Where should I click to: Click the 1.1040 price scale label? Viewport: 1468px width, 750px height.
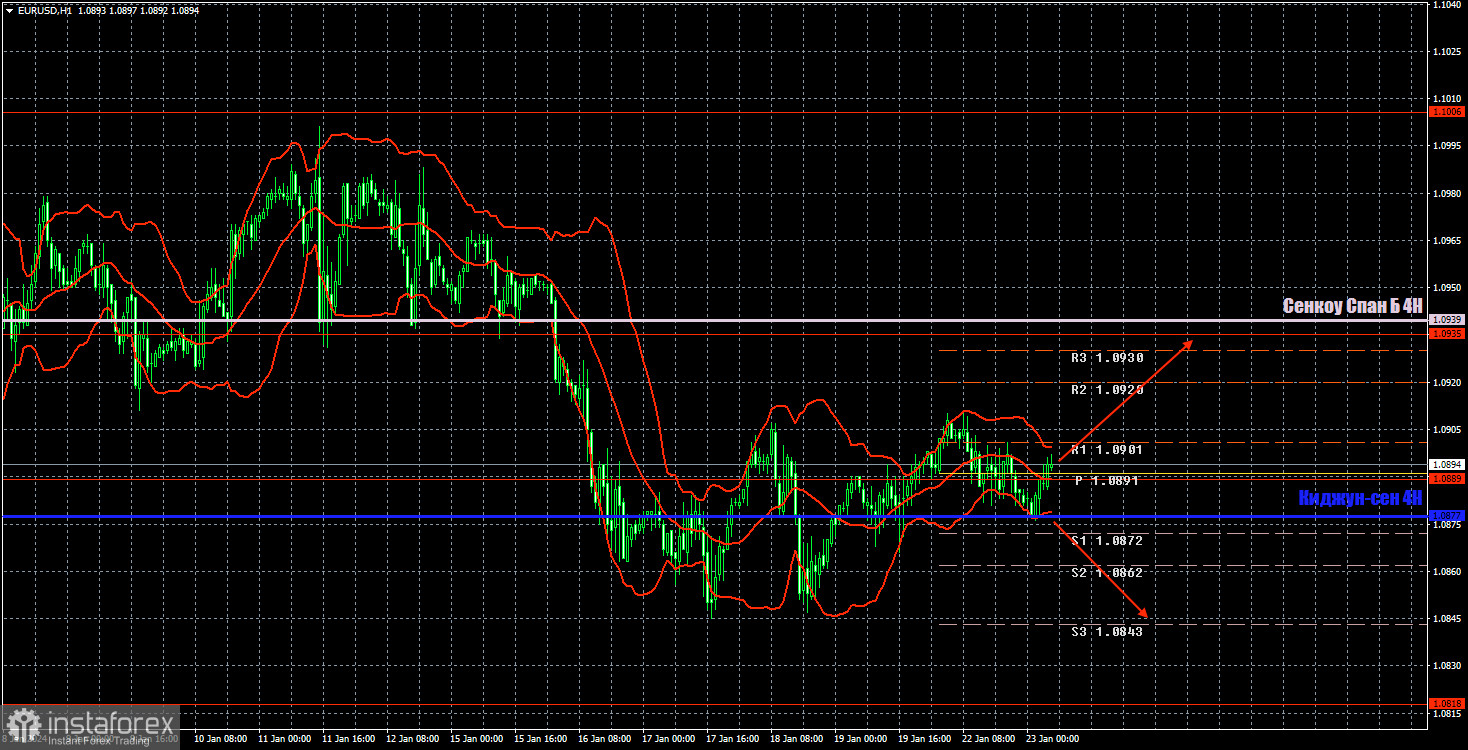pos(1446,5)
